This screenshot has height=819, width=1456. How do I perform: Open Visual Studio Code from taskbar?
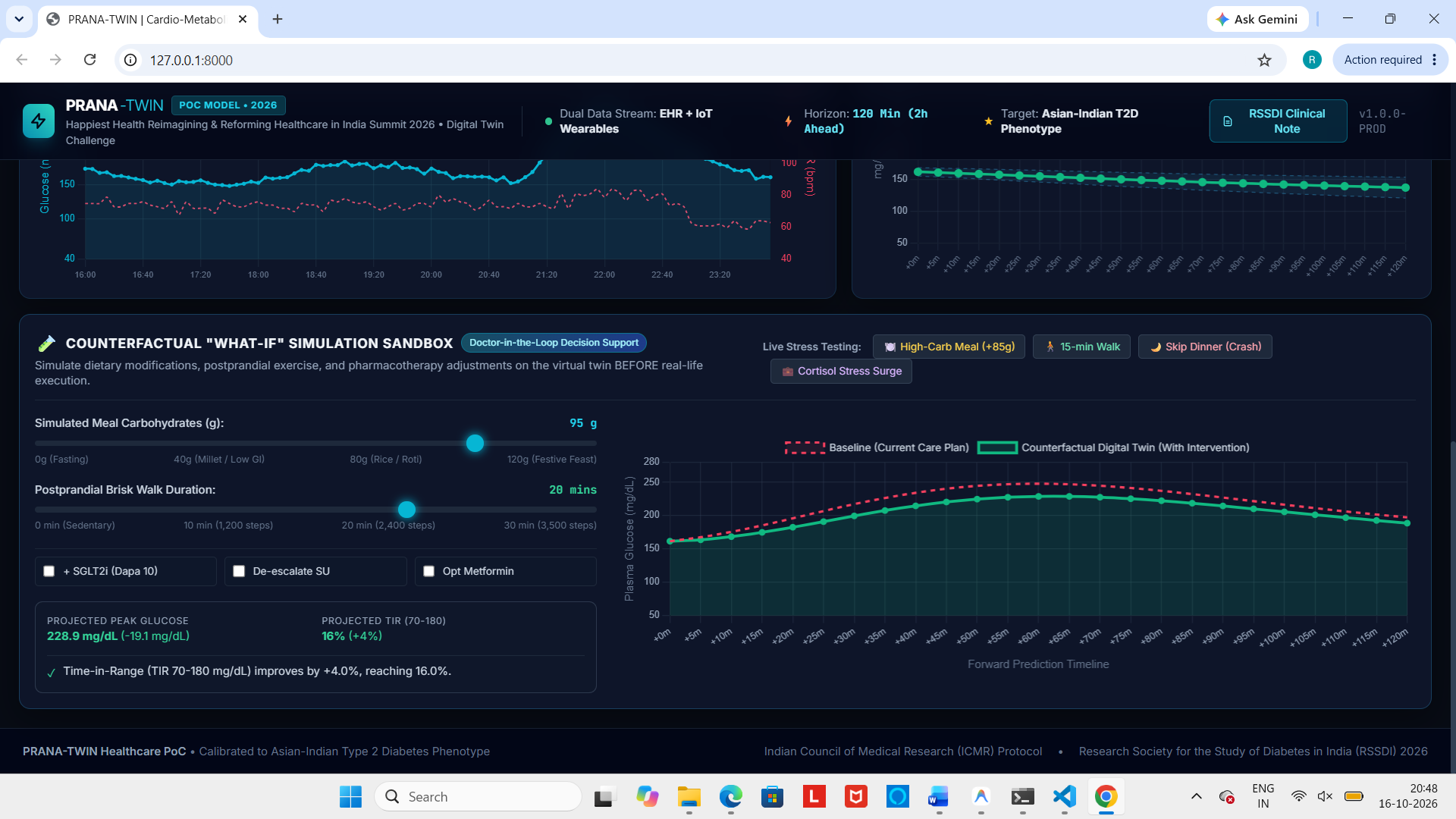pos(1064,796)
